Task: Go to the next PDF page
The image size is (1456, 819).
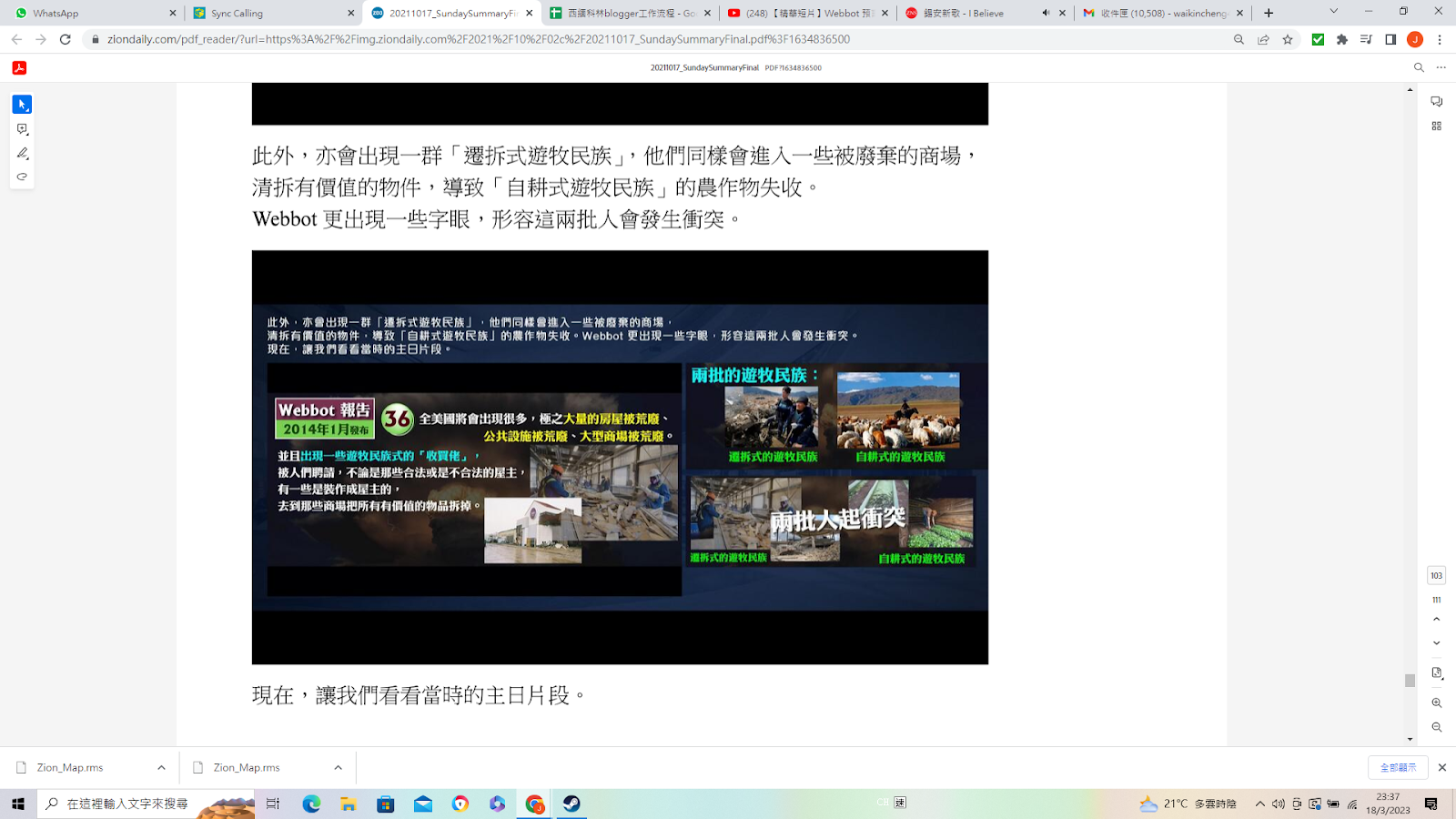Action: 1436,643
